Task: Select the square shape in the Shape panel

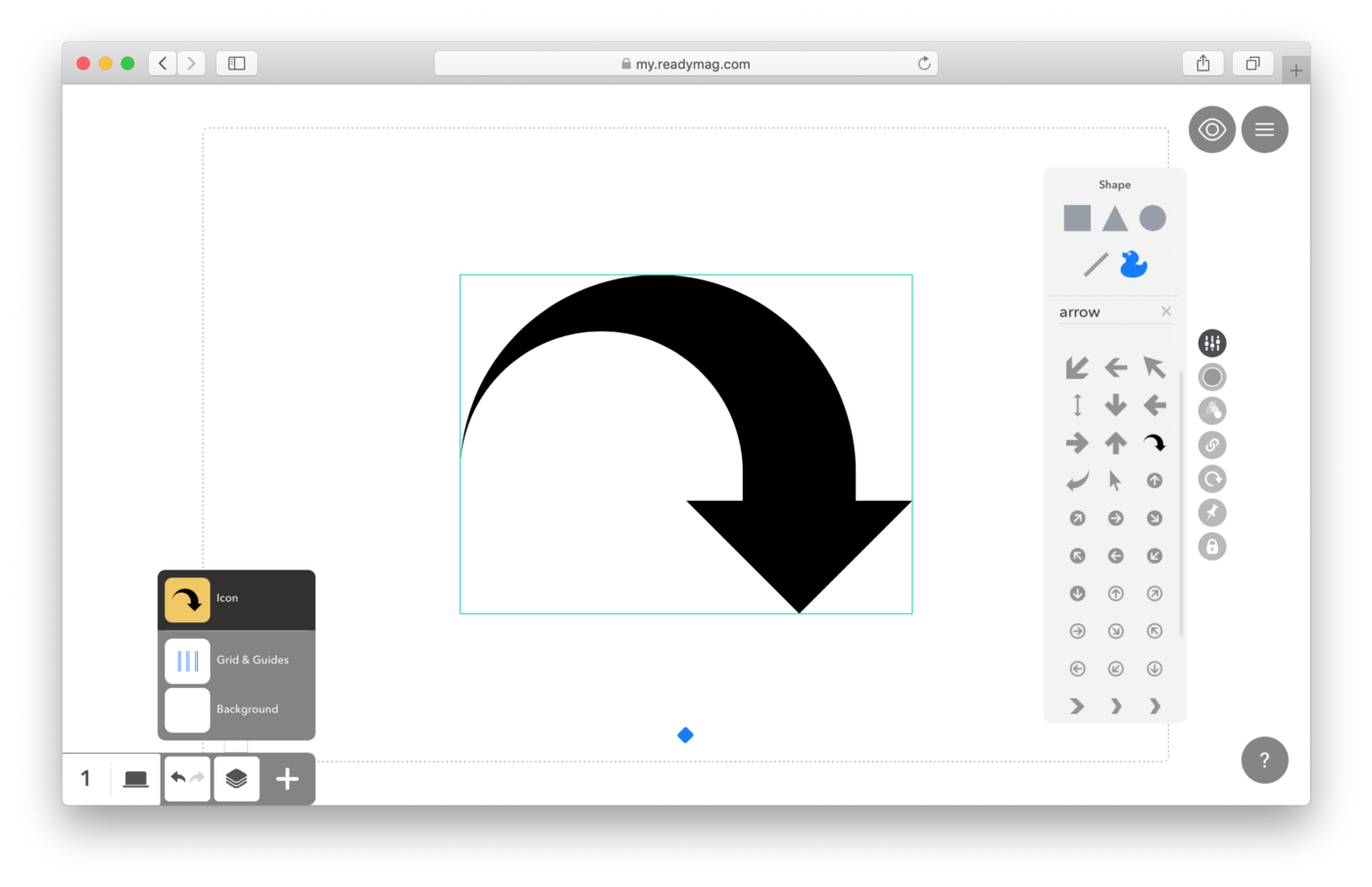Action: click(x=1076, y=218)
